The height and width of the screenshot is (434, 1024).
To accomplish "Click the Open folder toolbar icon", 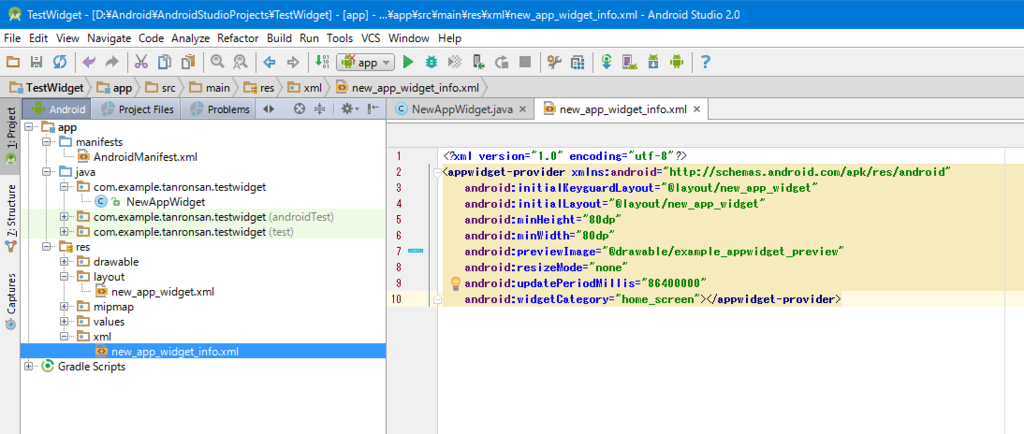I will pos(13,63).
